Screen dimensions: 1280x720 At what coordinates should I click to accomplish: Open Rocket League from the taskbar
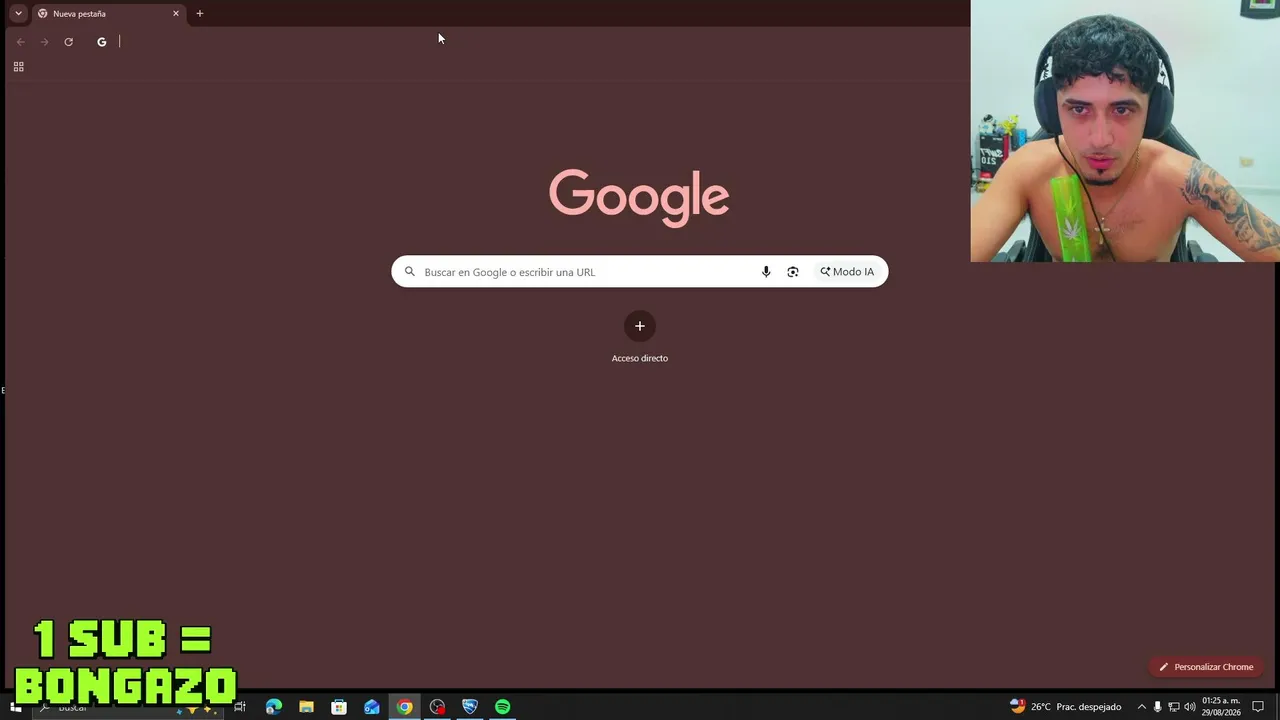click(x=470, y=707)
